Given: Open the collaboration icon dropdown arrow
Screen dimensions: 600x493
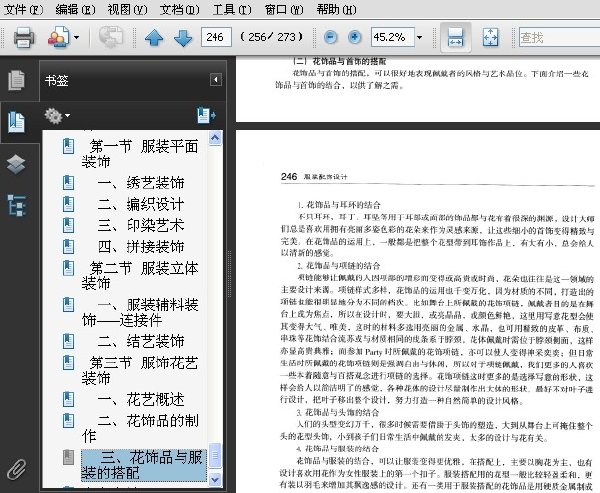Looking at the screenshot, I should coord(77,38).
